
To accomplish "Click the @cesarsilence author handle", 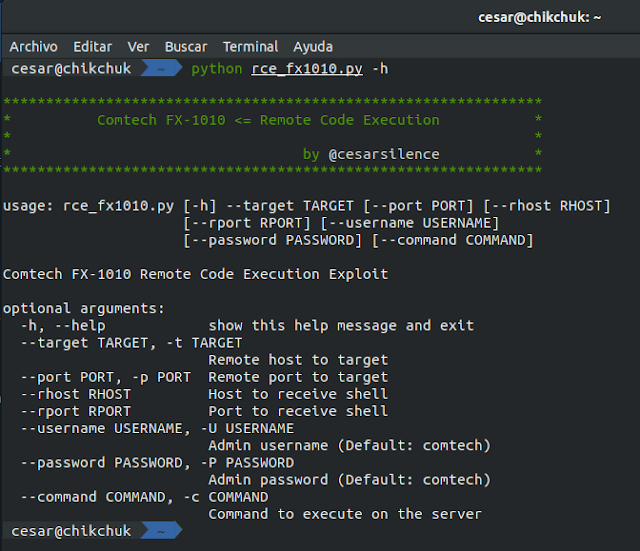I will 384,154.
